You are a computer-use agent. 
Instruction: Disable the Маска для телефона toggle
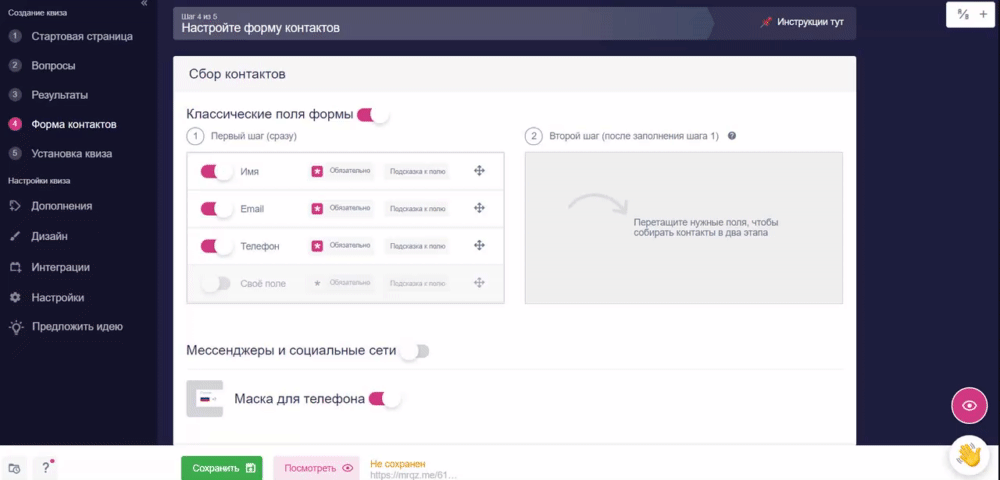click(x=385, y=399)
